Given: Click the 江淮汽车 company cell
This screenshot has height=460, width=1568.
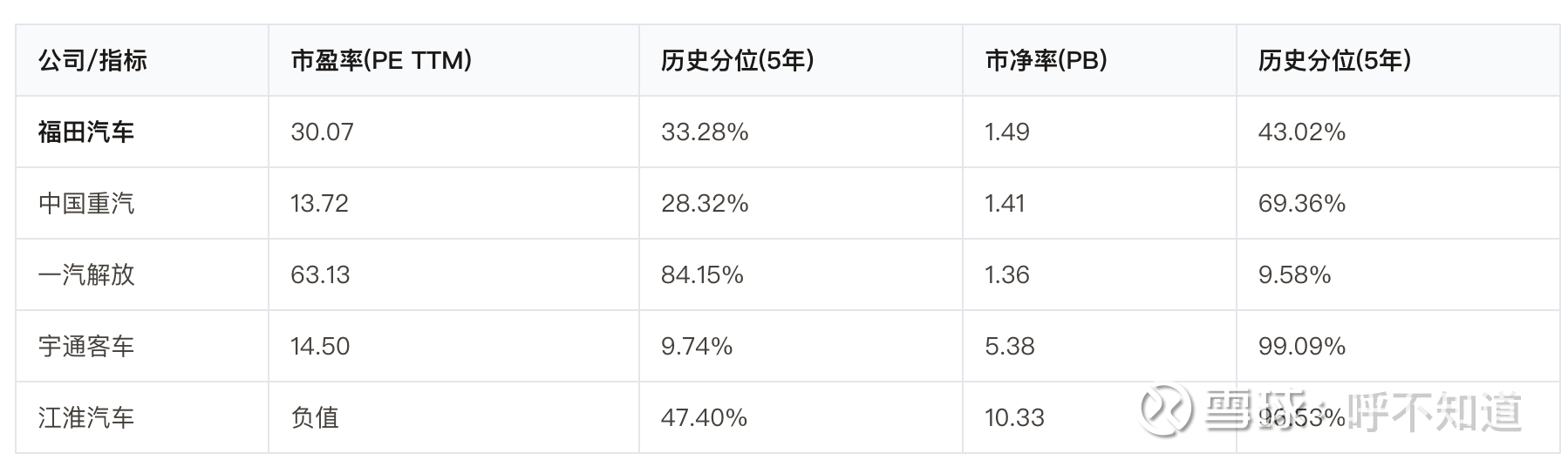Looking at the screenshot, I should (86, 417).
